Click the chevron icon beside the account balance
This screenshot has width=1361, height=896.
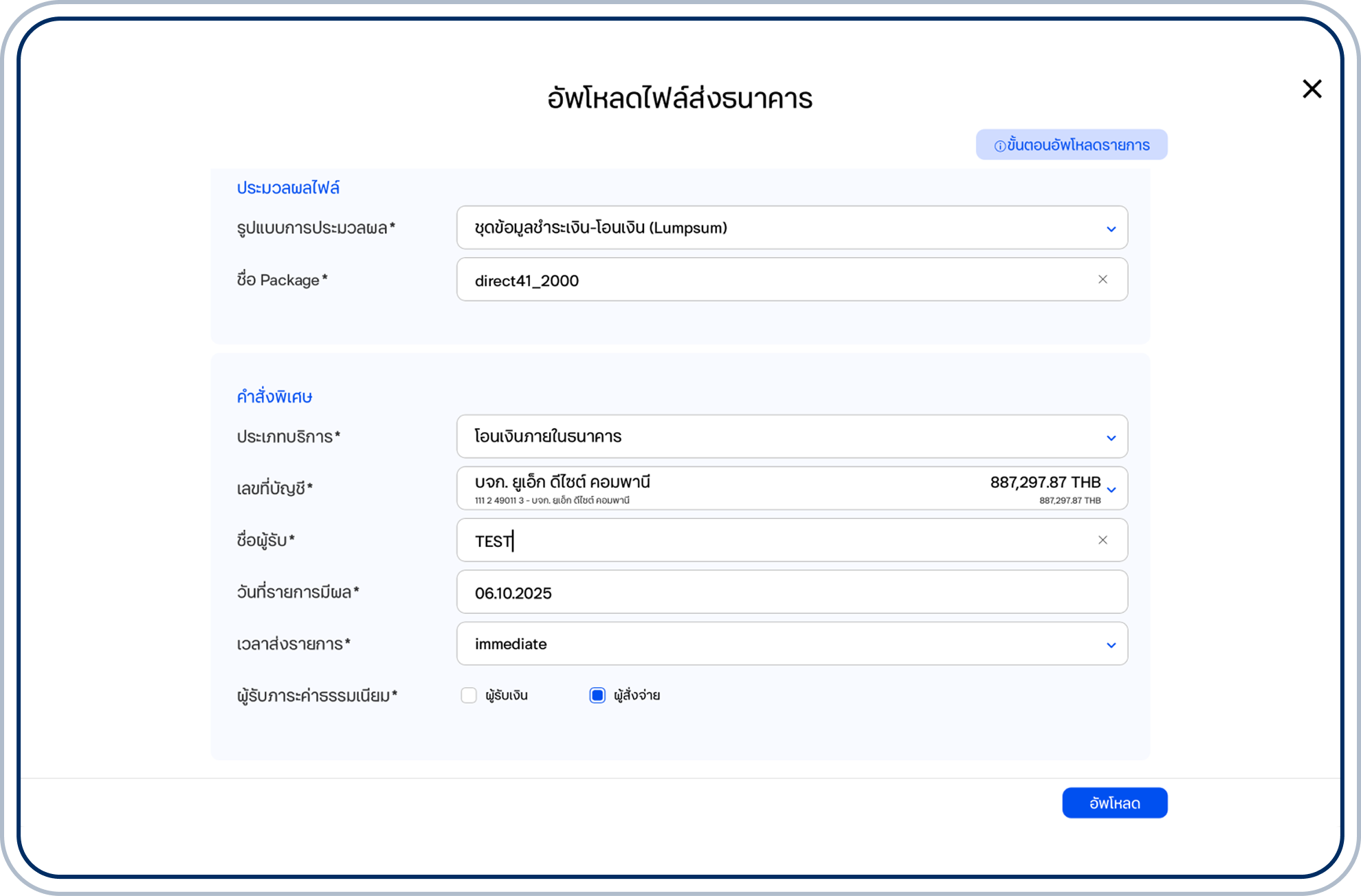1111,491
